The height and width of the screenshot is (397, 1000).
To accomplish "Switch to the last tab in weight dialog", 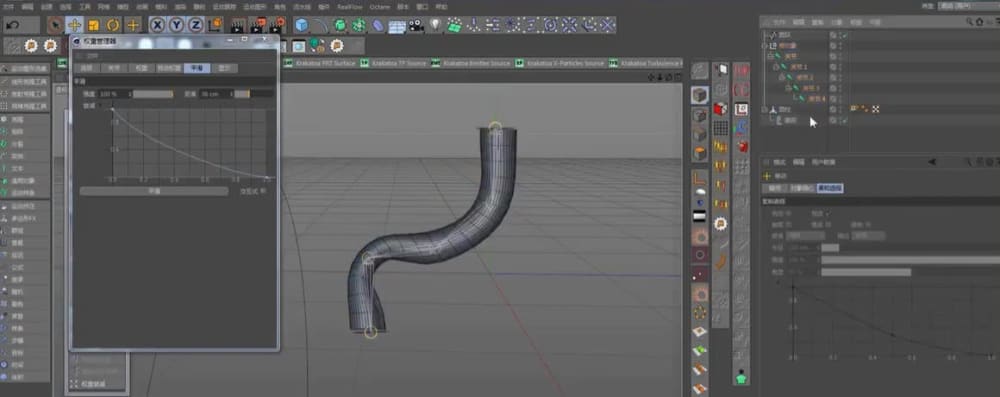I will click(224, 68).
